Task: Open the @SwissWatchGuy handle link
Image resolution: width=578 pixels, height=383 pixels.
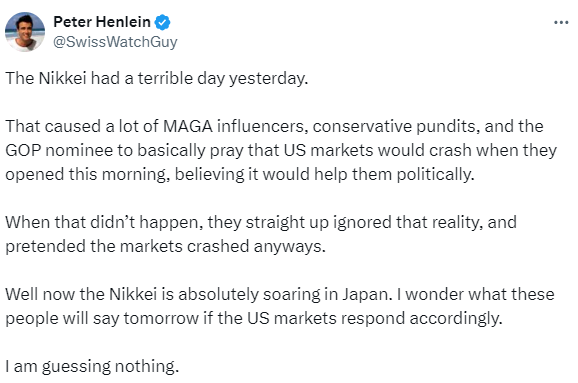Action: 115,42
